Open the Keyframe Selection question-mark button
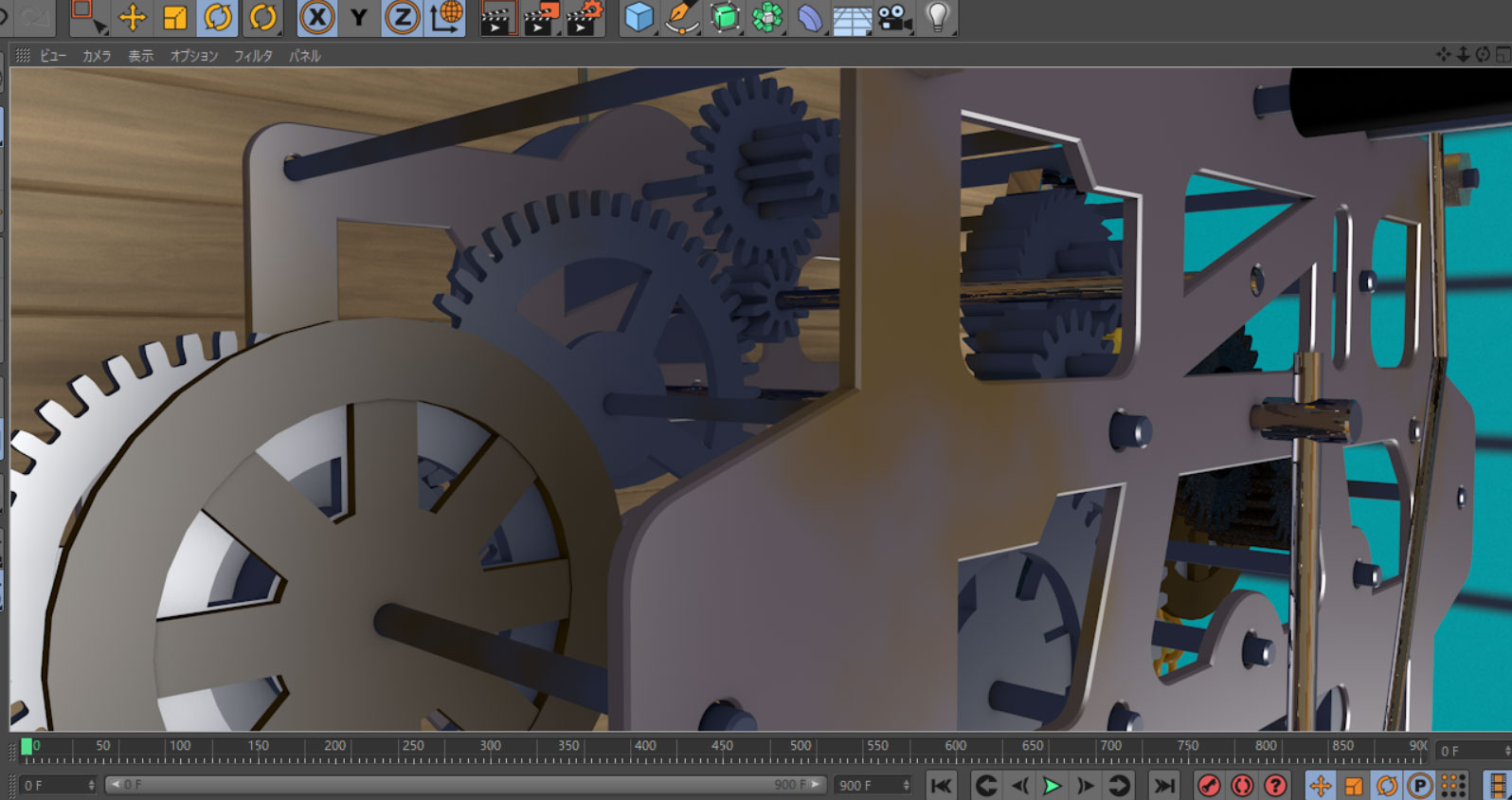Viewport: 1512px width, 800px height. point(1275,786)
